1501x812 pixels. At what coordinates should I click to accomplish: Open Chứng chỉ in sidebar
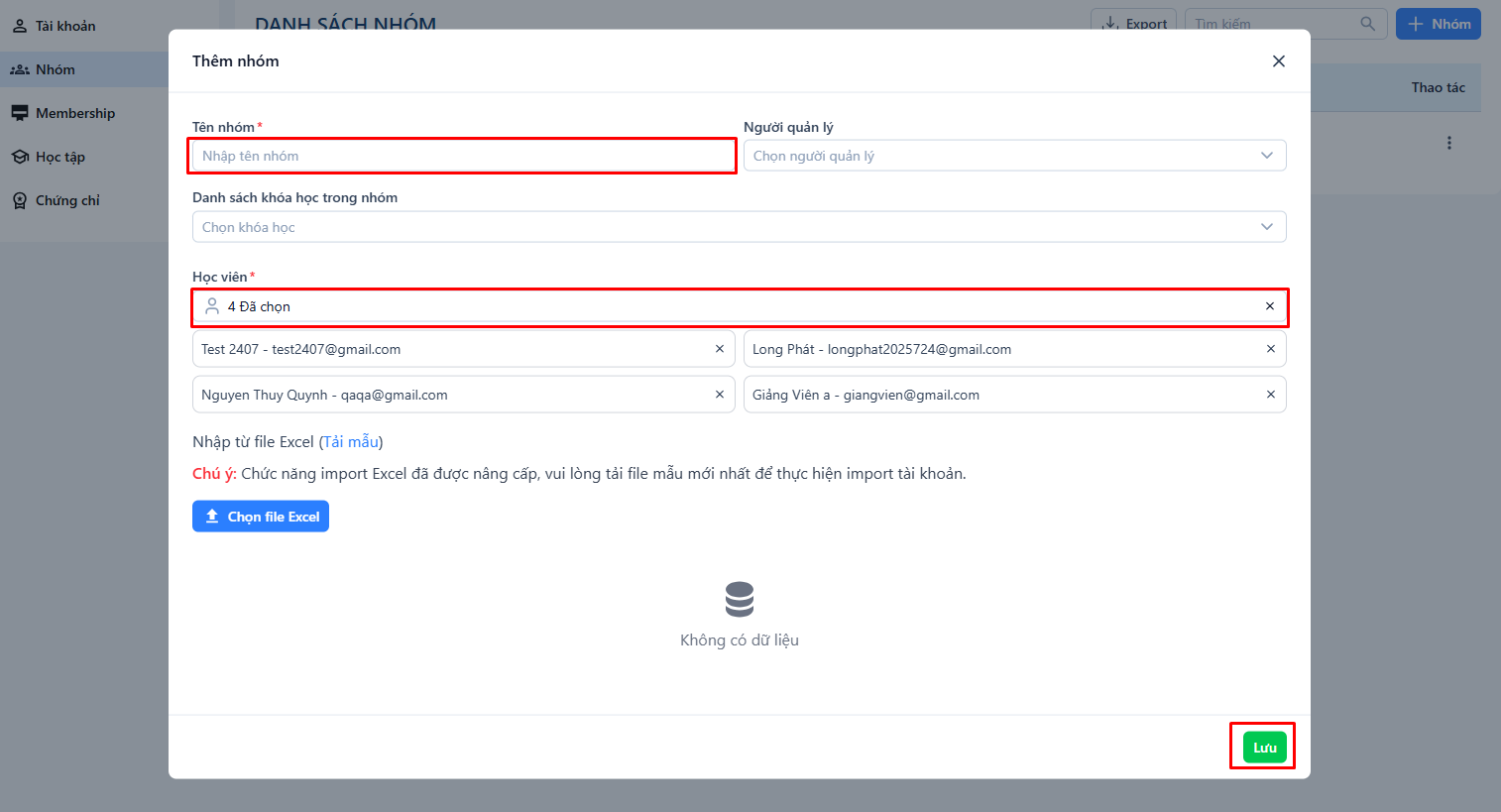pyautogui.click(x=84, y=200)
